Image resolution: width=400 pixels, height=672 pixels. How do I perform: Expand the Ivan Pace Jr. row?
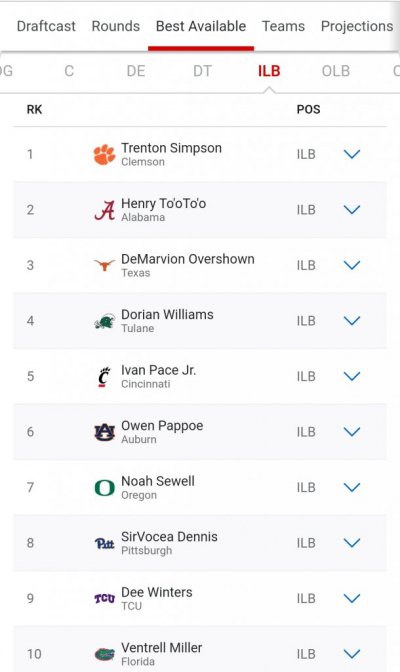click(352, 376)
